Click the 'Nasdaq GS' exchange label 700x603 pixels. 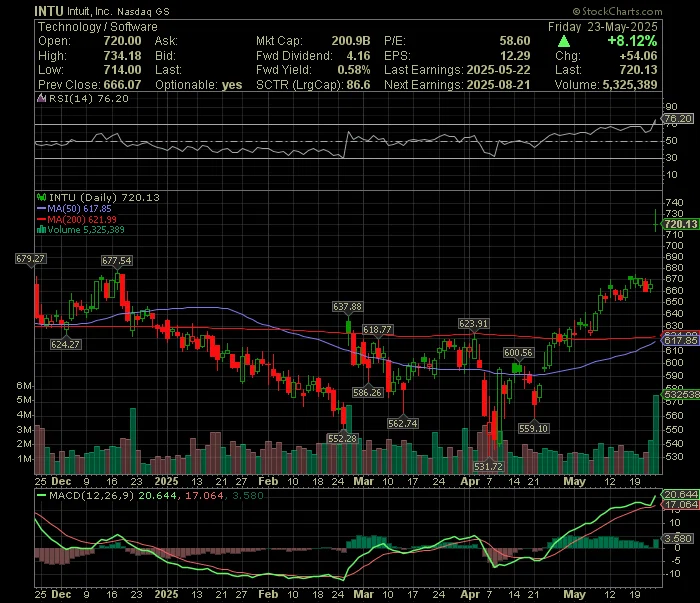143,12
